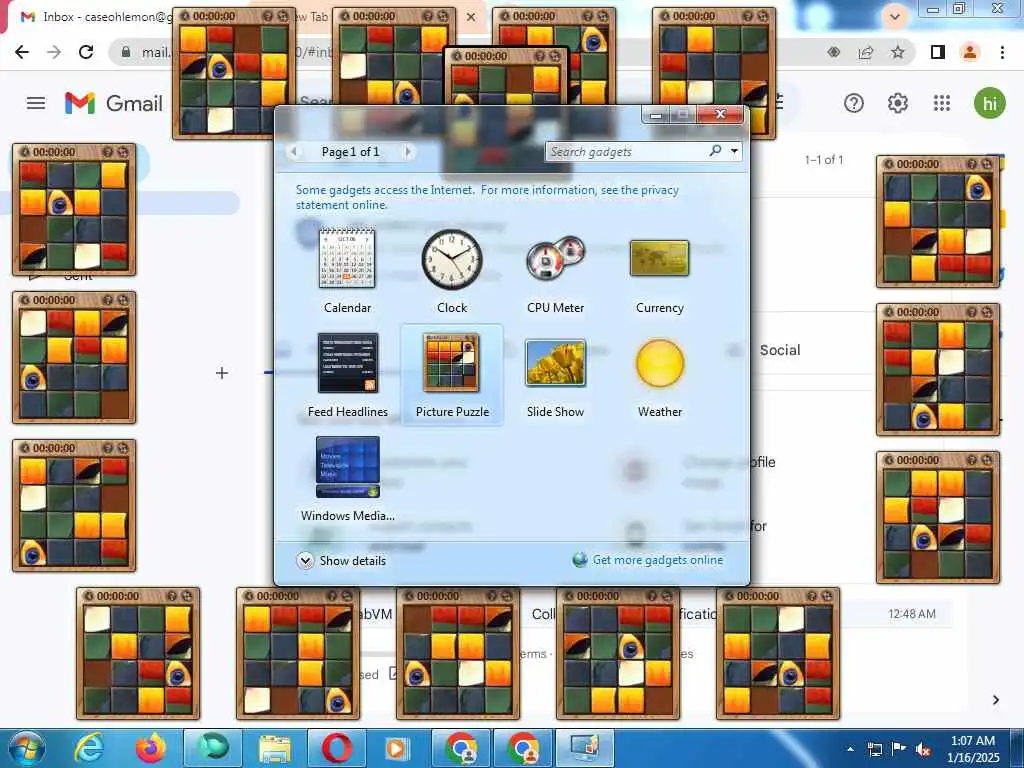Open Gmail main menu hamburger icon

(36, 103)
